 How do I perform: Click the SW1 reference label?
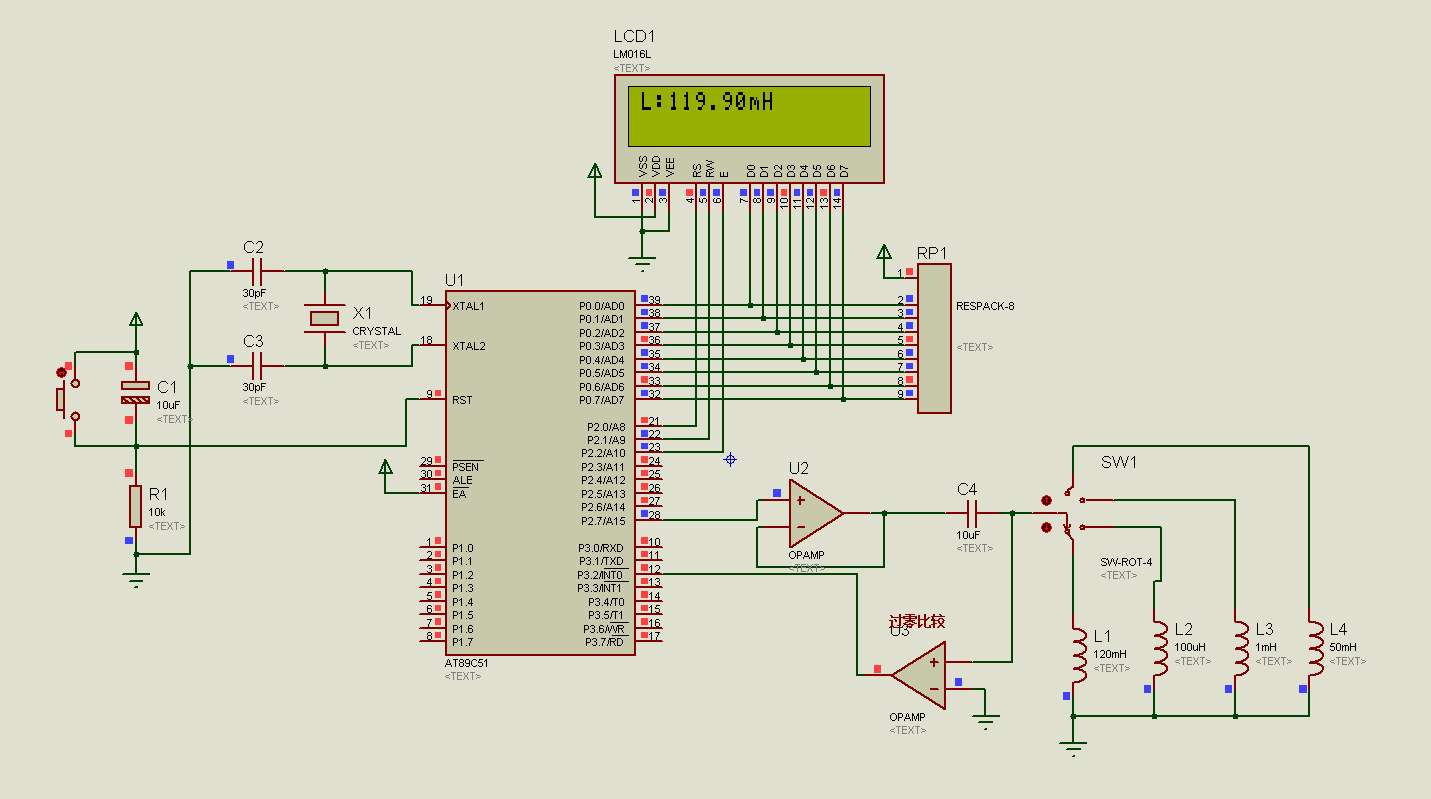pos(1119,463)
